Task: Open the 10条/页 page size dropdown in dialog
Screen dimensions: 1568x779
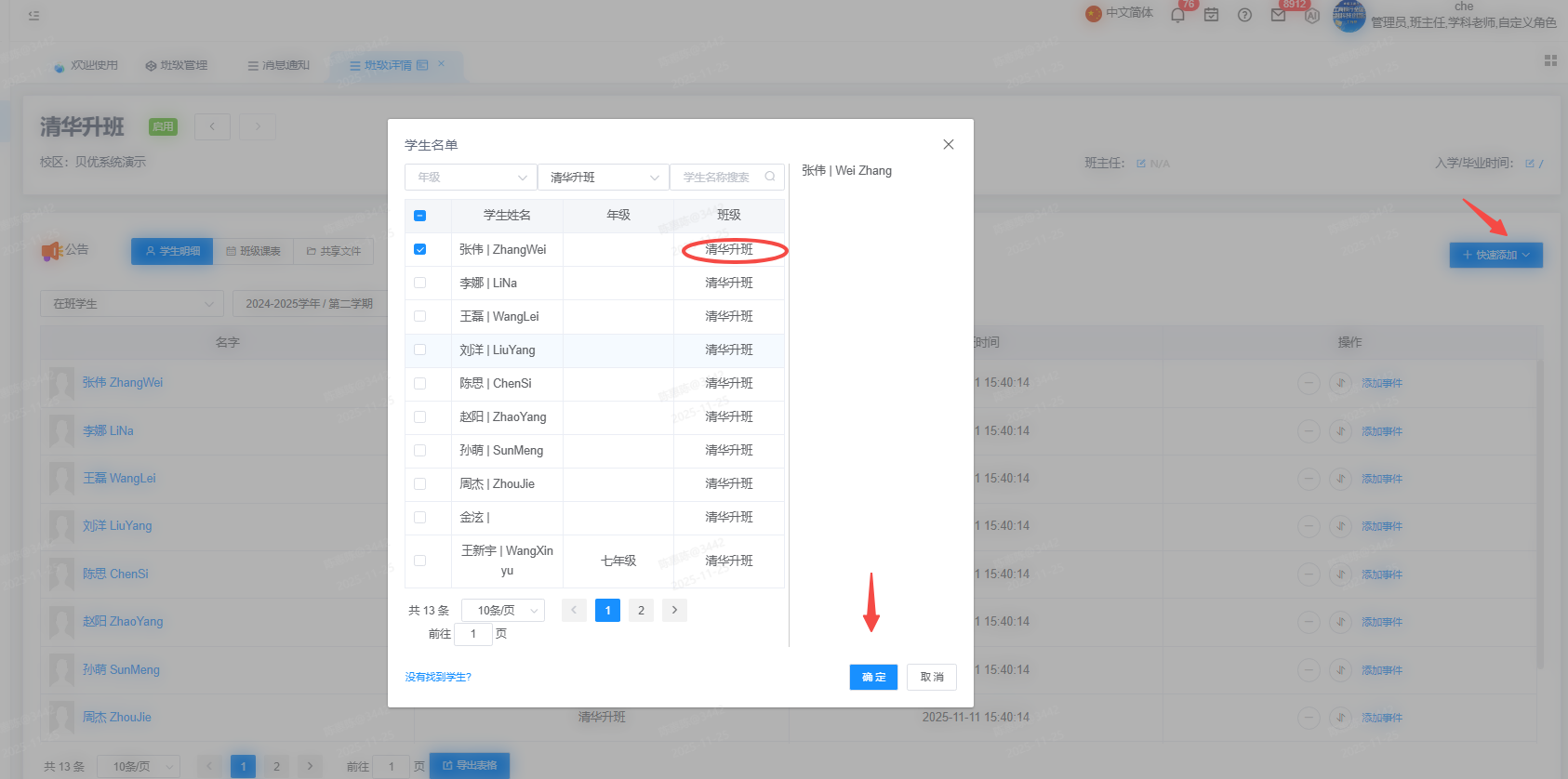Action: coord(503,610)
